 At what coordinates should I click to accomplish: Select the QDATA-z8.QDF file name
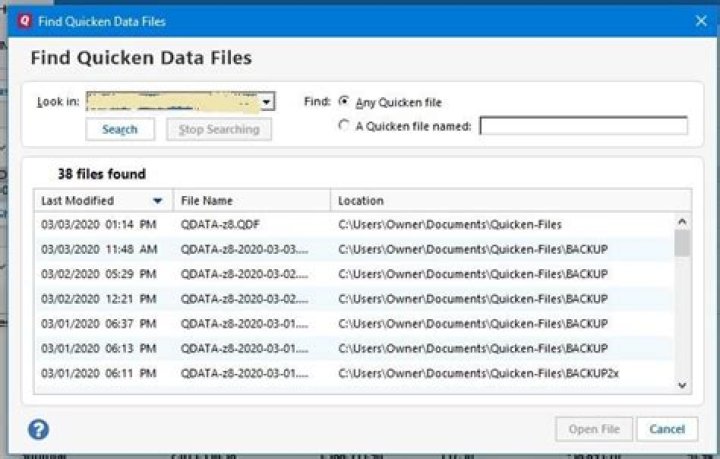pos(220,224)
